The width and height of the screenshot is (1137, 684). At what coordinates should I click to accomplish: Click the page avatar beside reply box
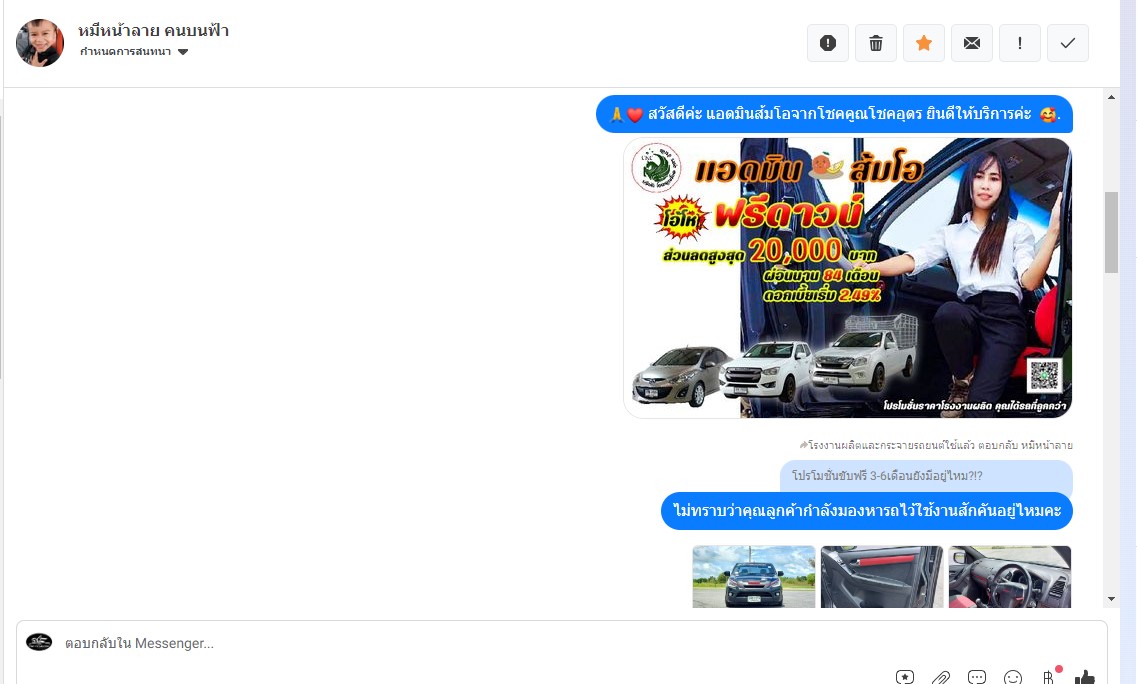(x=39, y=642)
